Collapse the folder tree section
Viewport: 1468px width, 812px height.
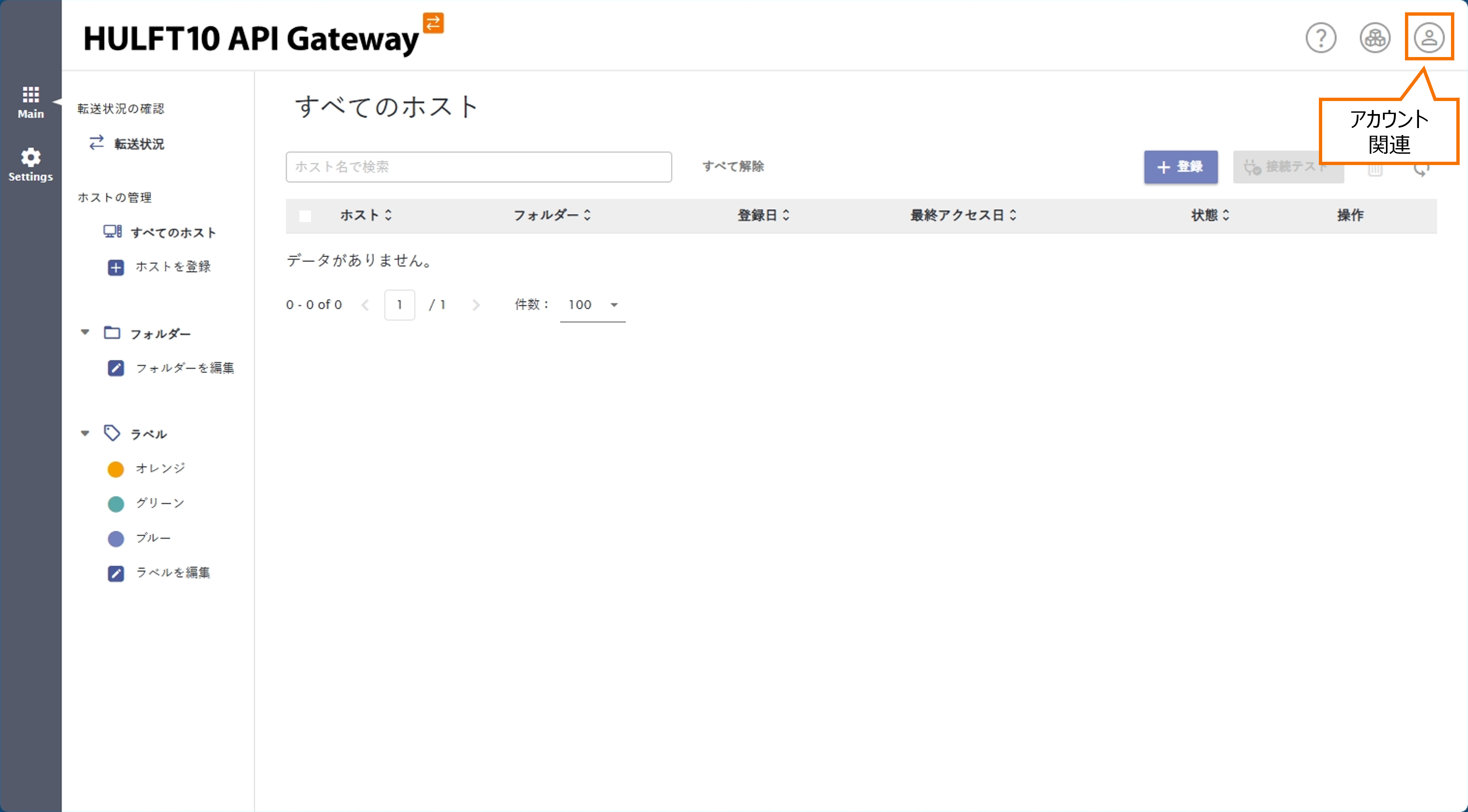coord(85,332)
